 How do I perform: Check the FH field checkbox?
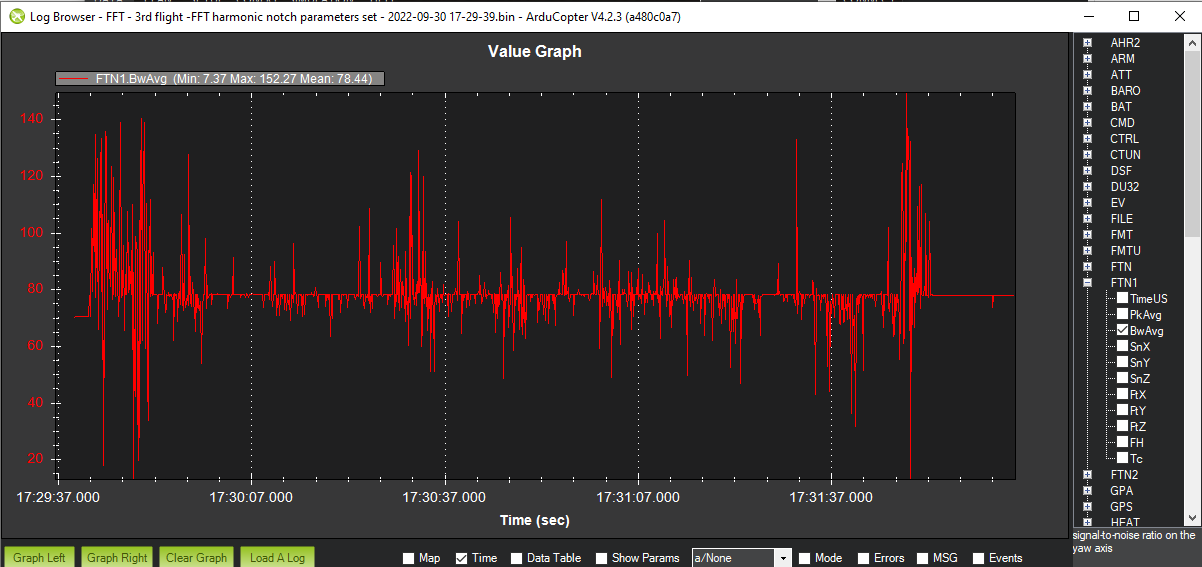pyautogui.click(x=1123, y=442)
